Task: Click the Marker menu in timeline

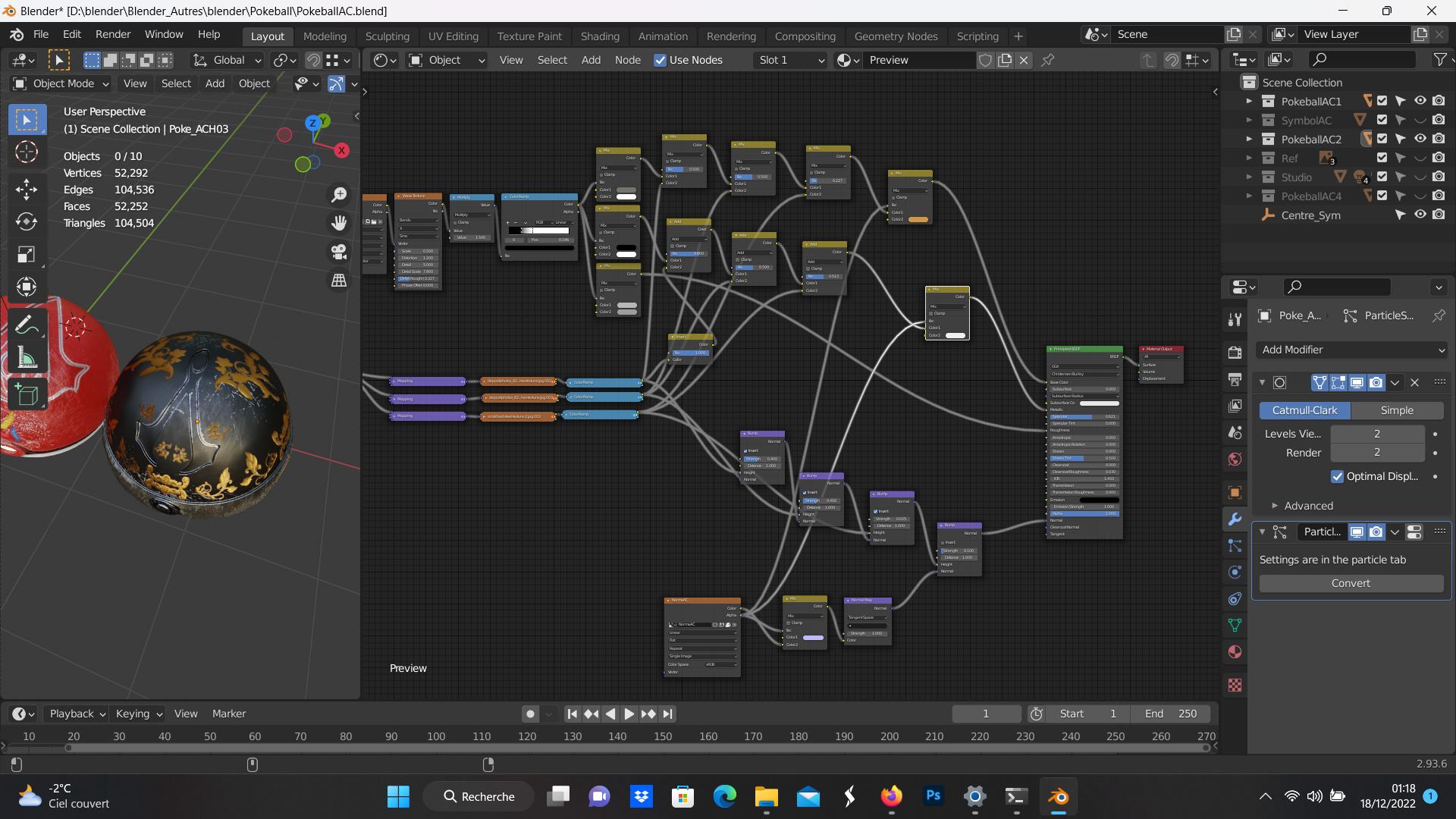Action: coord(229,714)
